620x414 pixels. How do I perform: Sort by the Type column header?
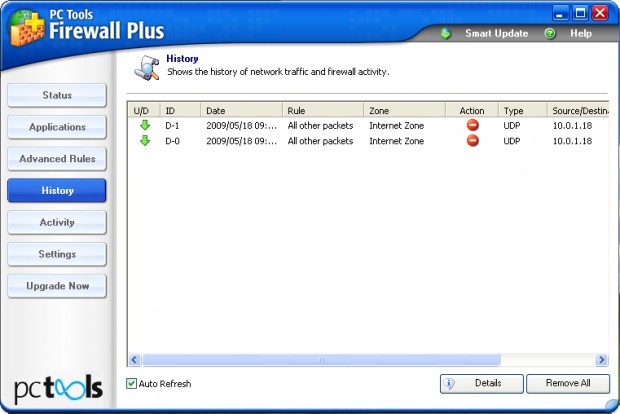(523, 110)
